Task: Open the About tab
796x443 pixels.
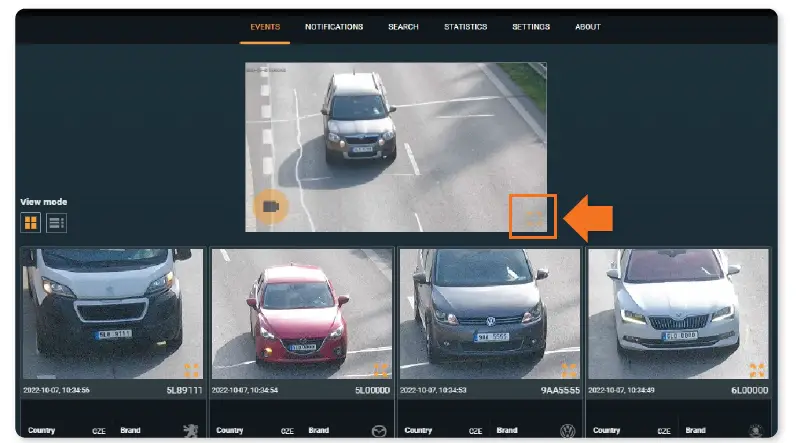Action: [x=587, y=27]
